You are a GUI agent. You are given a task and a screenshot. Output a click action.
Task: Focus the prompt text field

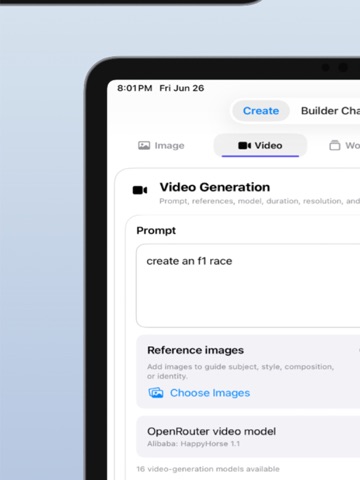click(x=248, y=286)
